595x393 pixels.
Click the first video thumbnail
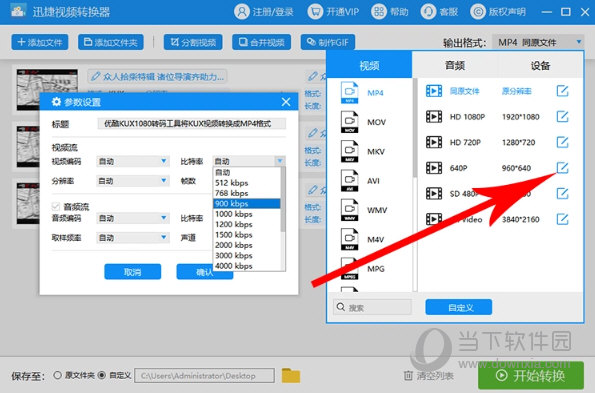(x=47, y=90)
